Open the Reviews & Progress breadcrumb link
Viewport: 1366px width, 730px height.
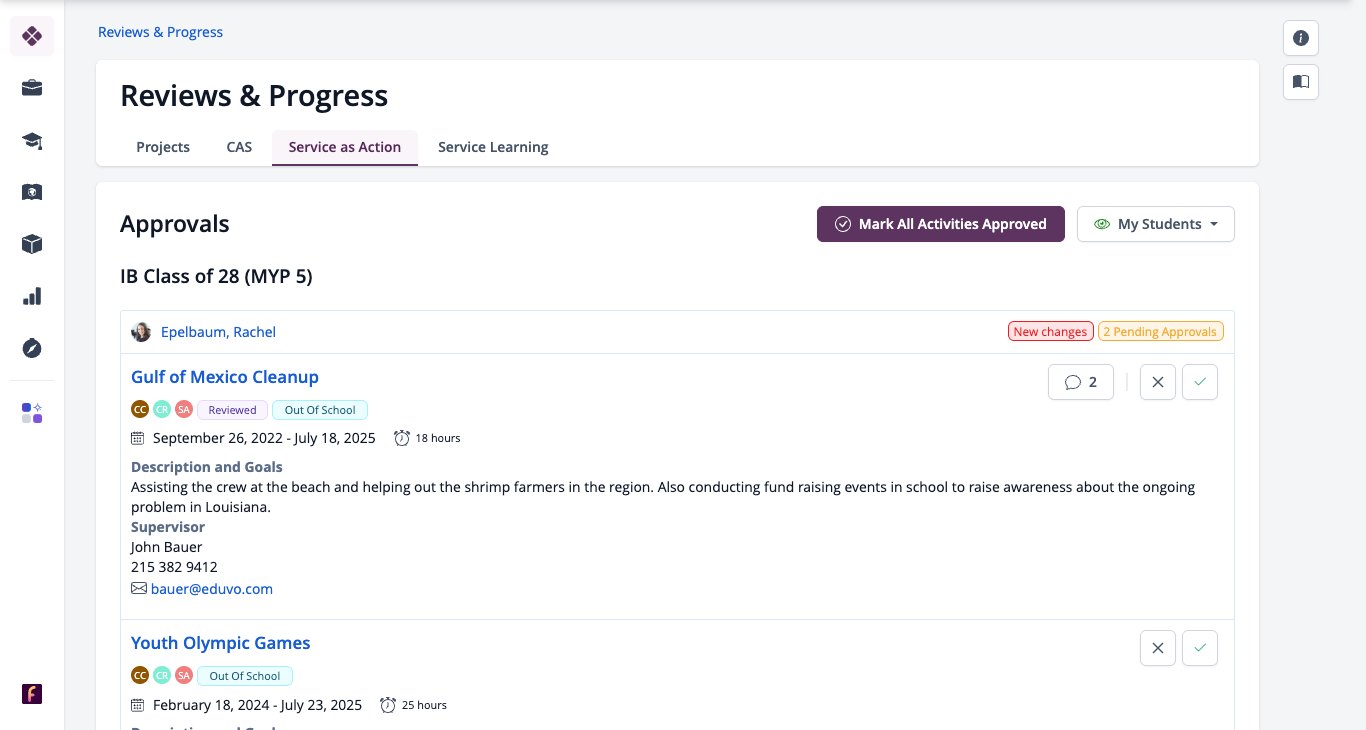click(160, 32)
